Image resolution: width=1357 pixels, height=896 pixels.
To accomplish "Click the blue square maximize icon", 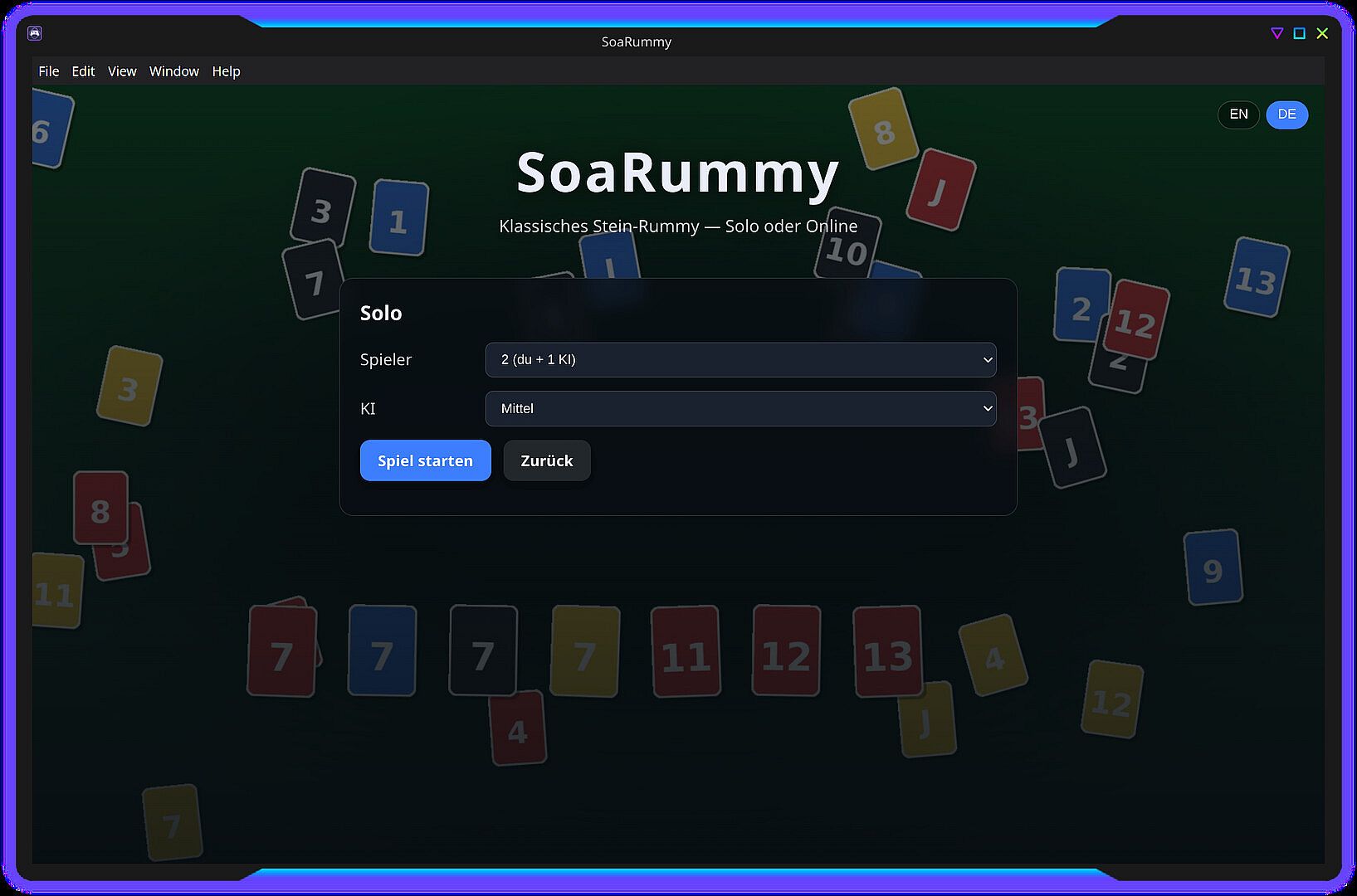I will (x=1300, y=33).
